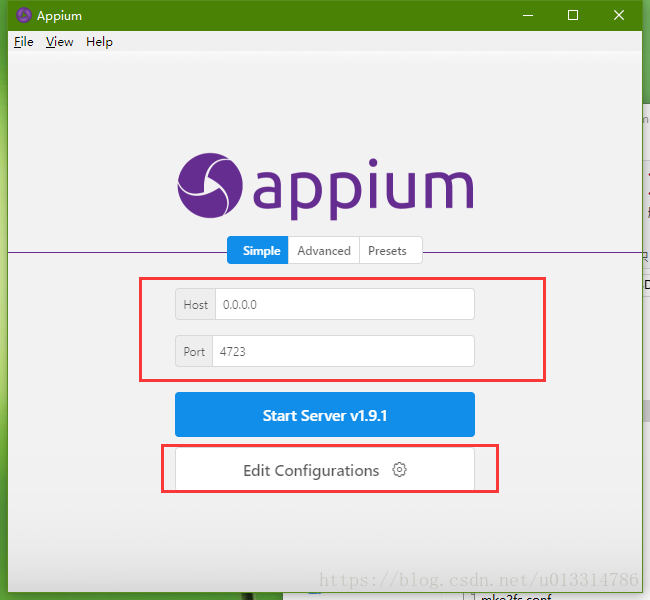Image resolution: width=650 pixels, height=600 pixels.
Task: Click the Host label
Action: (196, 304)
